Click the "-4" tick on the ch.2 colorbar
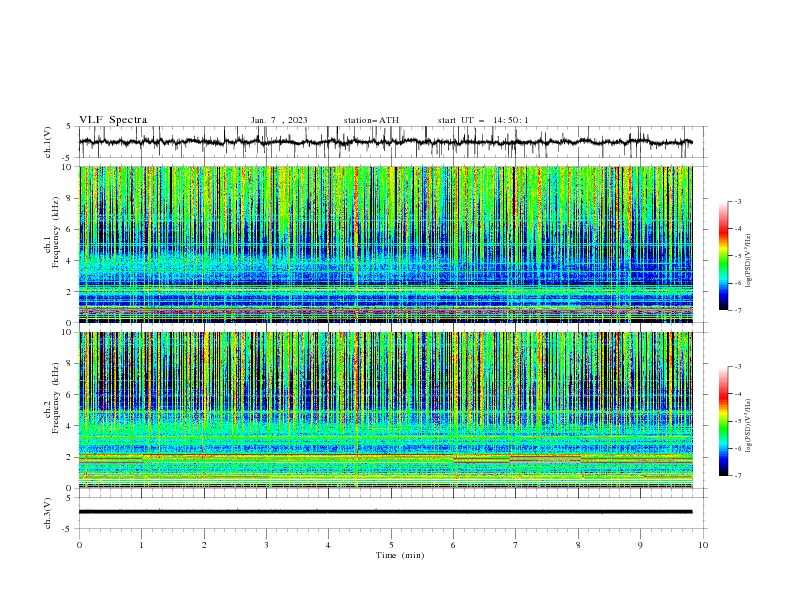The height and width of the screenshot is (612, 792). [x=737, y=394]
